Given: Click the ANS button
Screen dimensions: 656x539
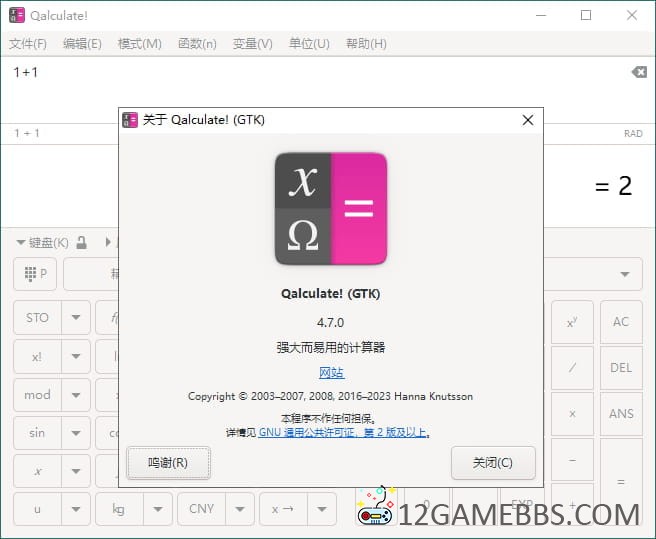Looking at the screenshot, I should click(x=621, y=414).
